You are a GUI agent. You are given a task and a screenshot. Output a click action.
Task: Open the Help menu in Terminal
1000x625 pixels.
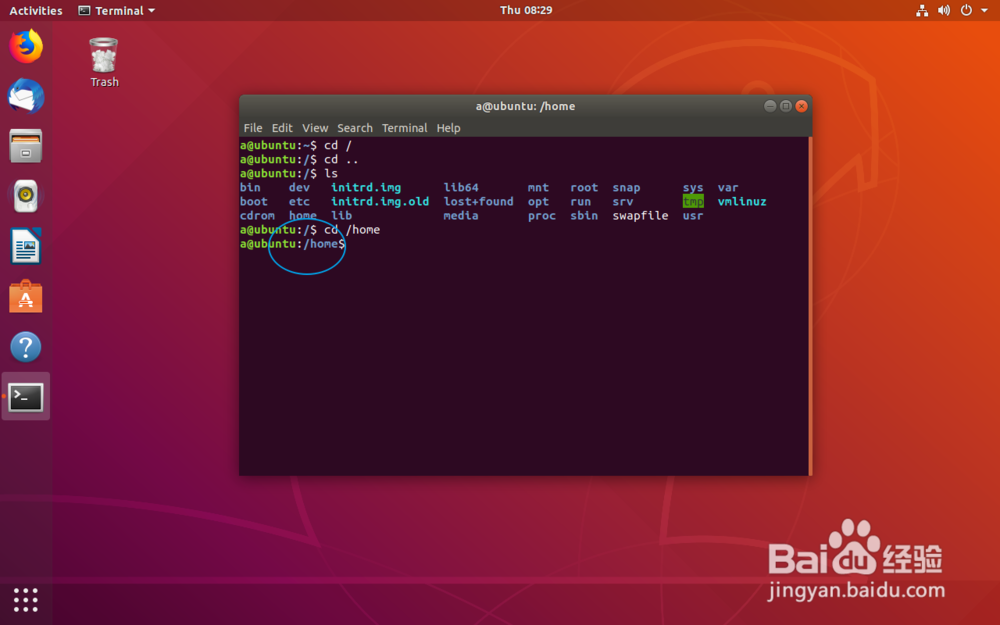[x=448, y=128]
